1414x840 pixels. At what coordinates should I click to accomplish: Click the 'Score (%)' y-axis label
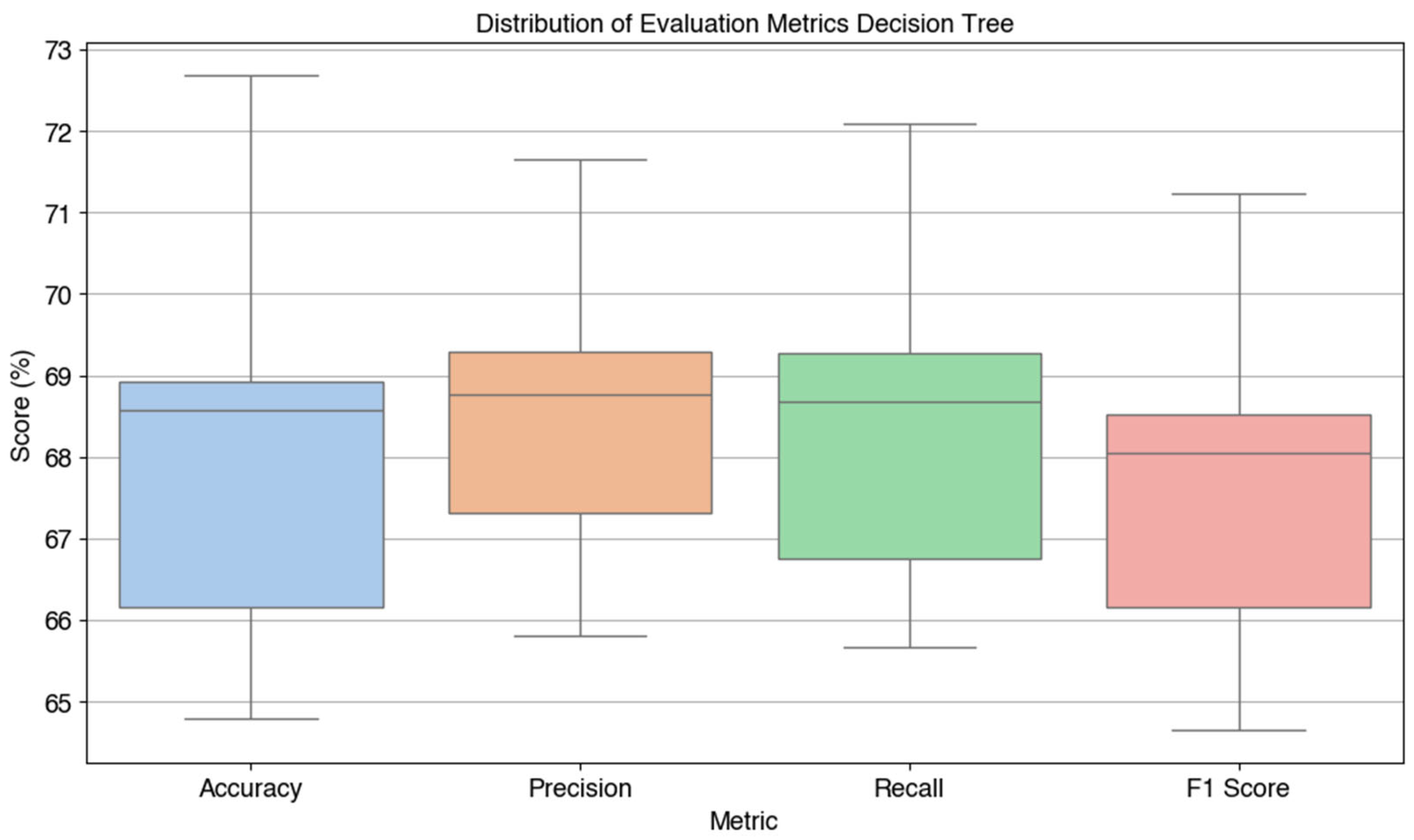[x=21, y=405]
